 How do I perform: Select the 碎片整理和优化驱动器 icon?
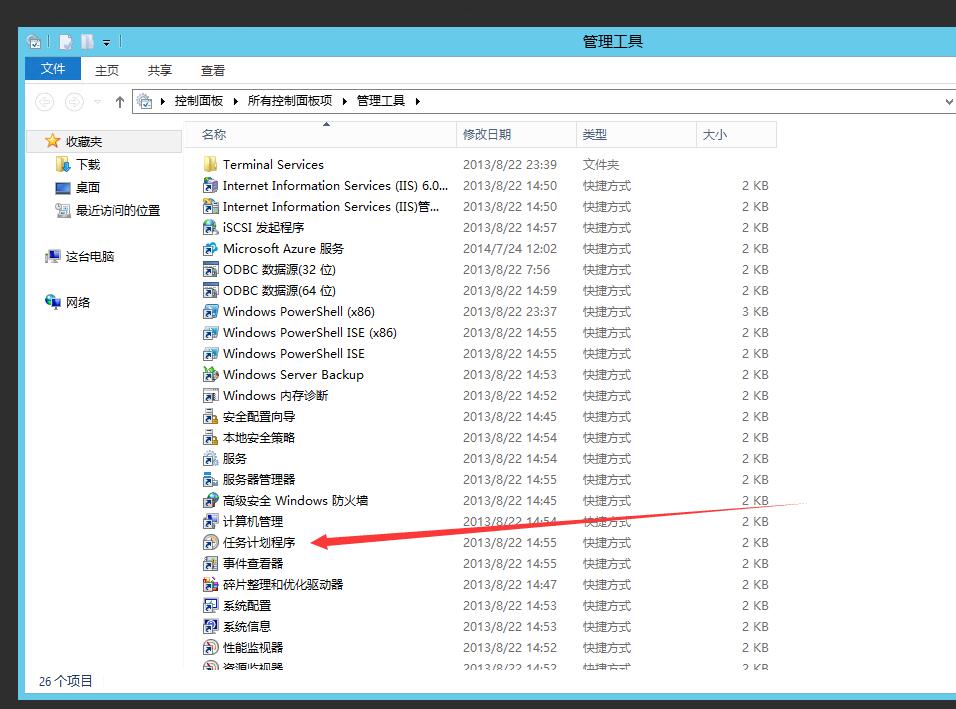click(x=210, y=584)
